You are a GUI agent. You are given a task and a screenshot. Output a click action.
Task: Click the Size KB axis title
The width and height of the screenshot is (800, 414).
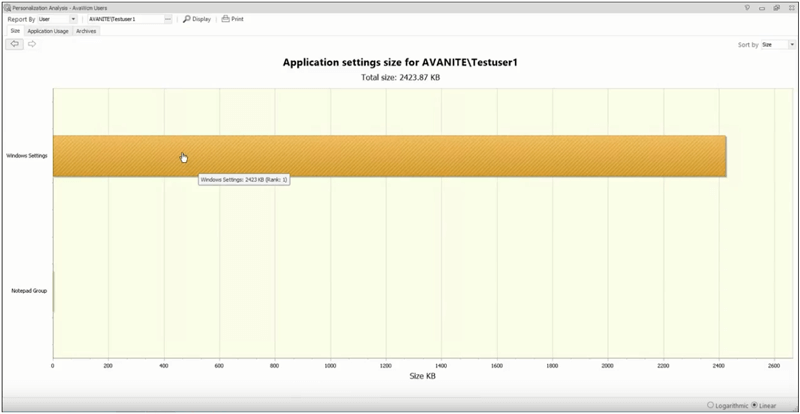pyautogui.click(x=422, y=376)
